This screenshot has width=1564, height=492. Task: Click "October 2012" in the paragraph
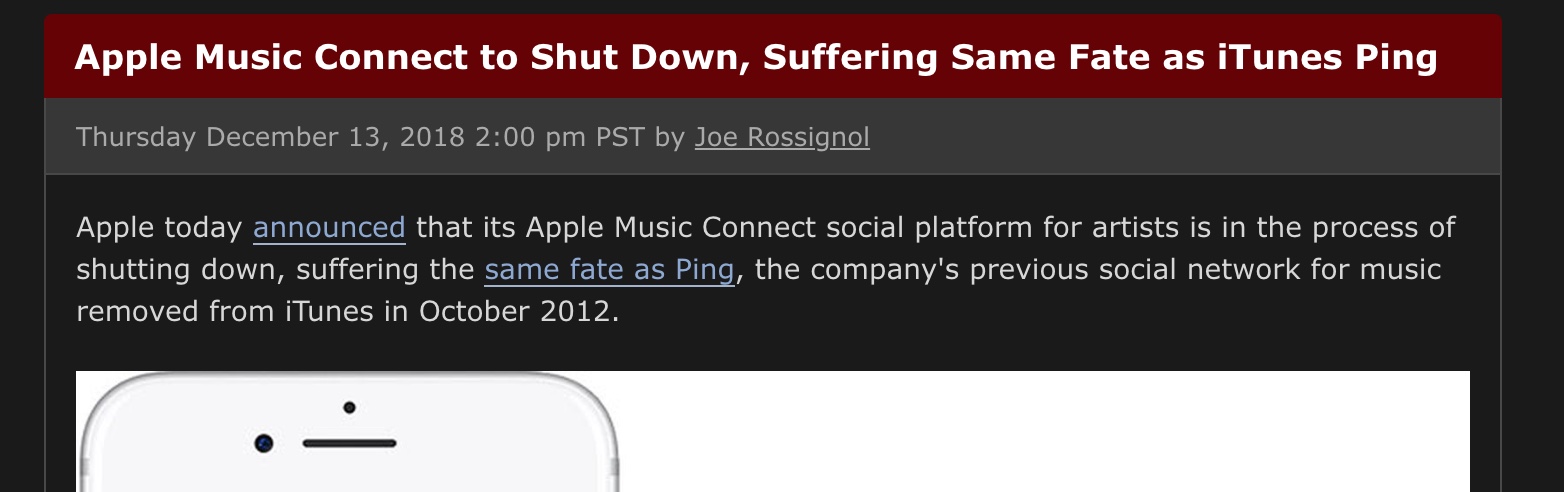pyautogui.click(x=515, y=312)
